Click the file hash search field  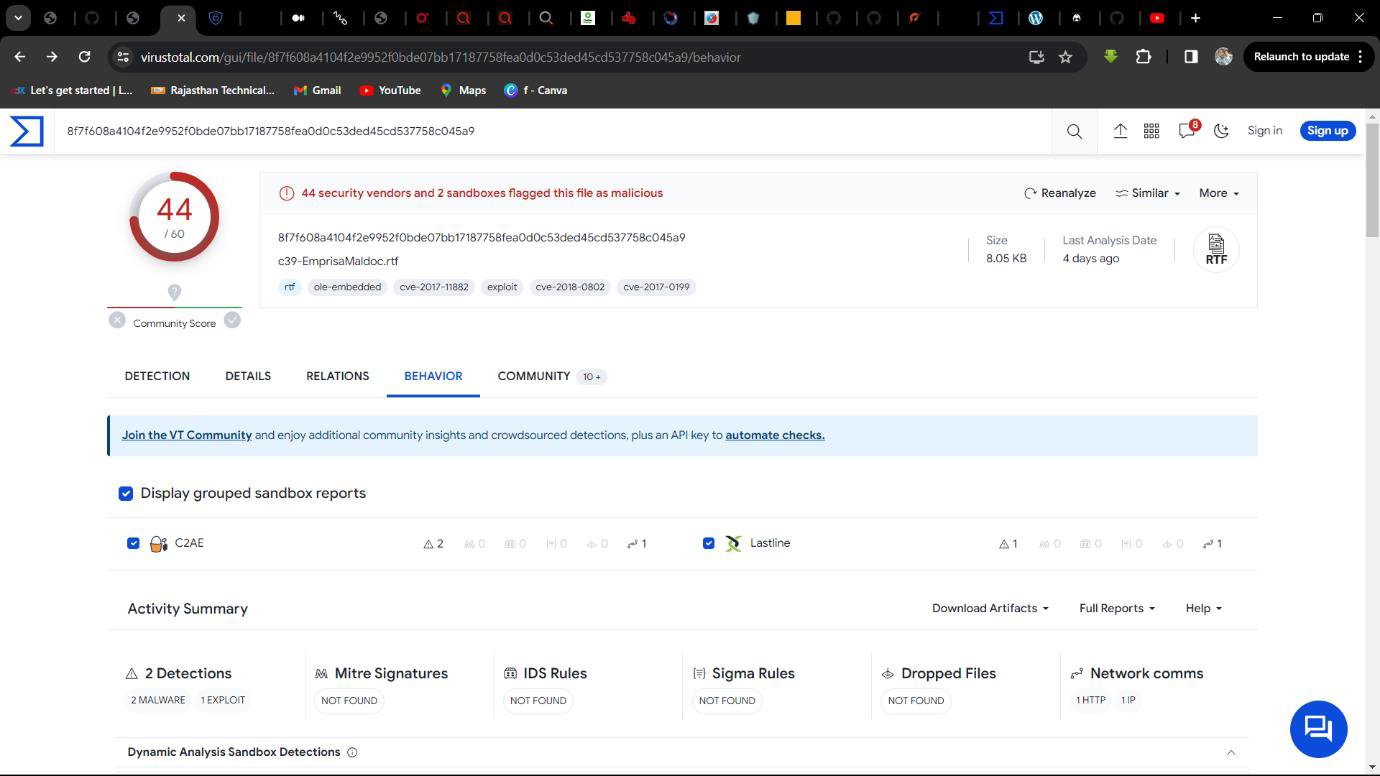pyautogui.click(x=550, y=131)
